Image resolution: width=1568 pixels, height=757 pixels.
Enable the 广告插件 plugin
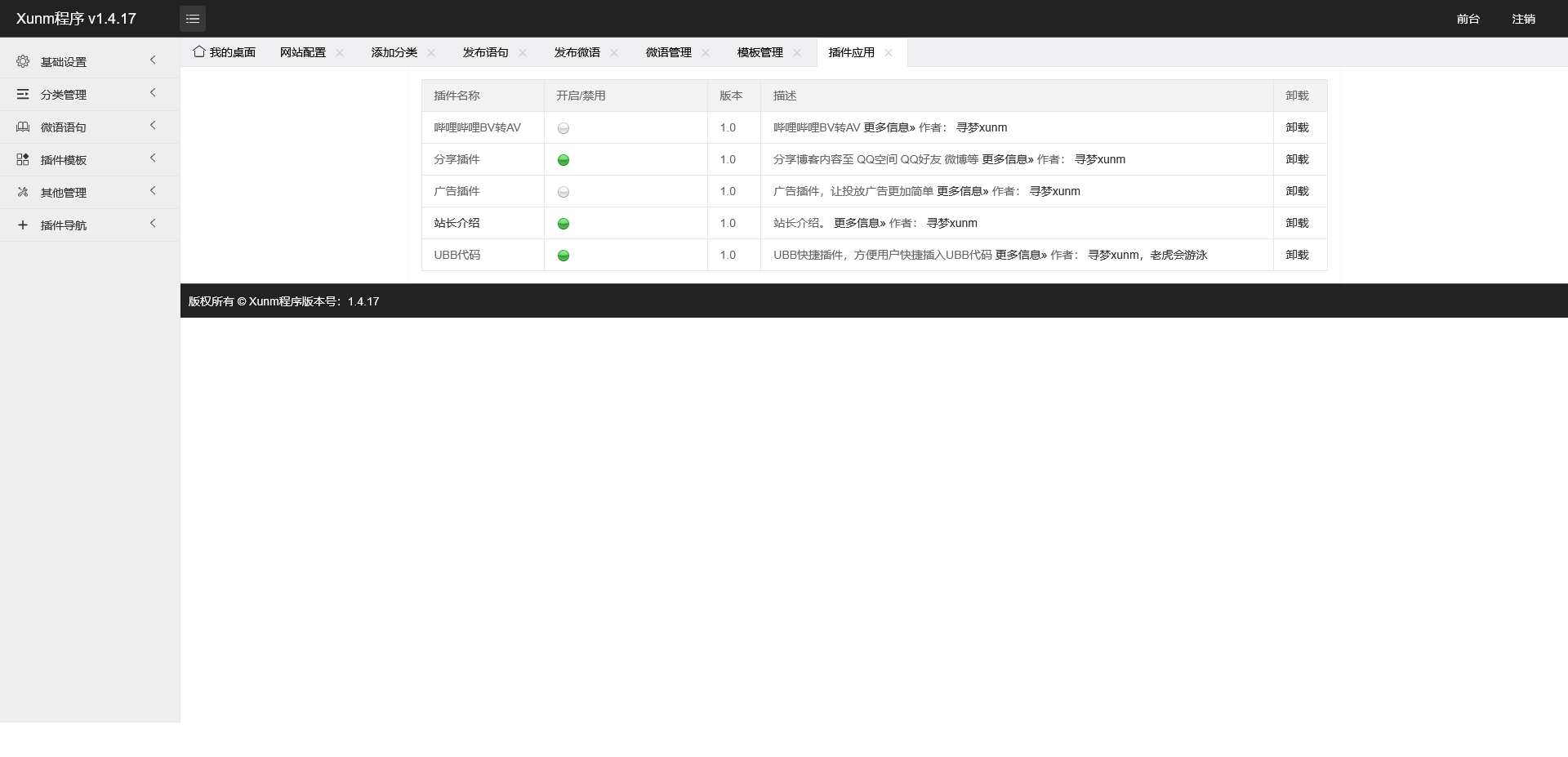(x=563, y=192)
